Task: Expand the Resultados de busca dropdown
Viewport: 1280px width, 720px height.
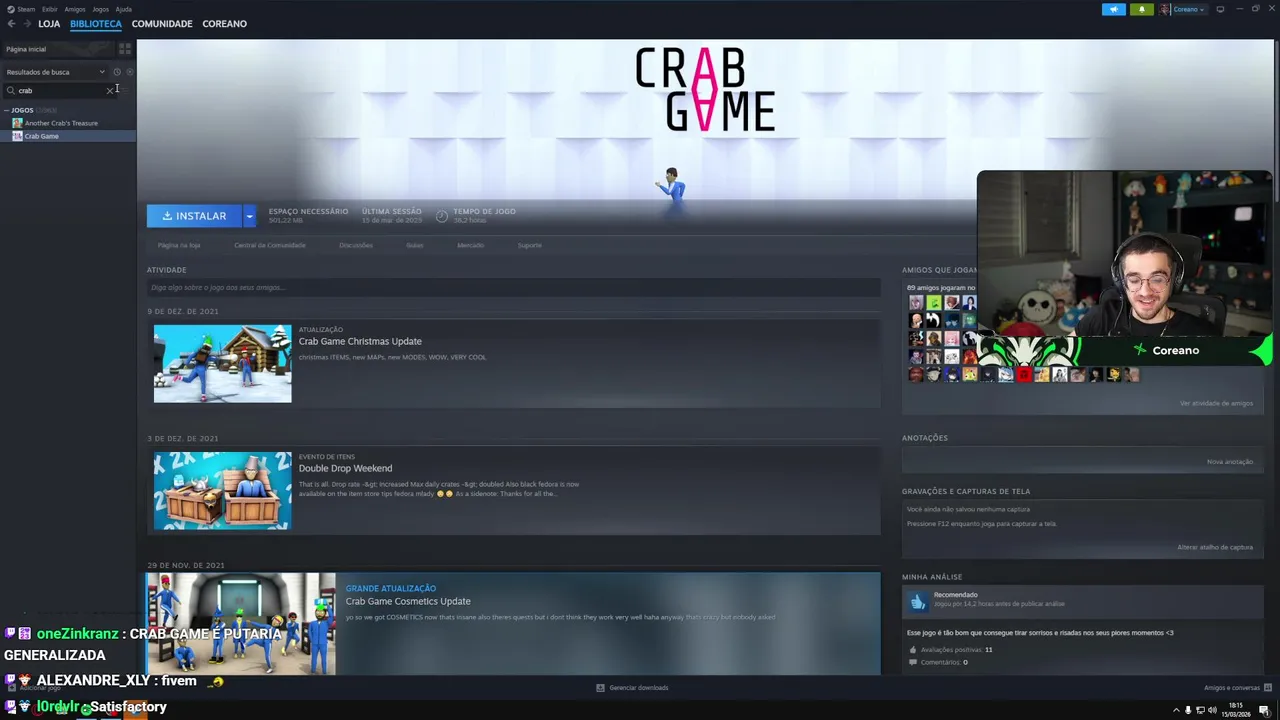Action: (x=55, y=72)
